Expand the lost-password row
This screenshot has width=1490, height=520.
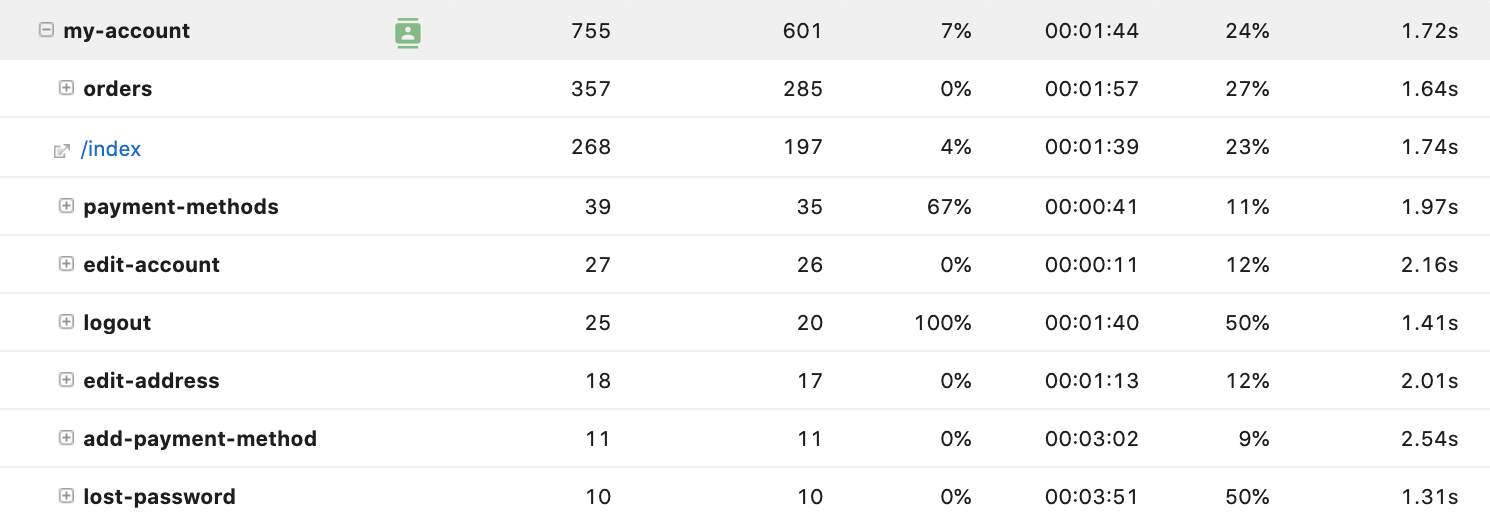click(x=66, y=496)
